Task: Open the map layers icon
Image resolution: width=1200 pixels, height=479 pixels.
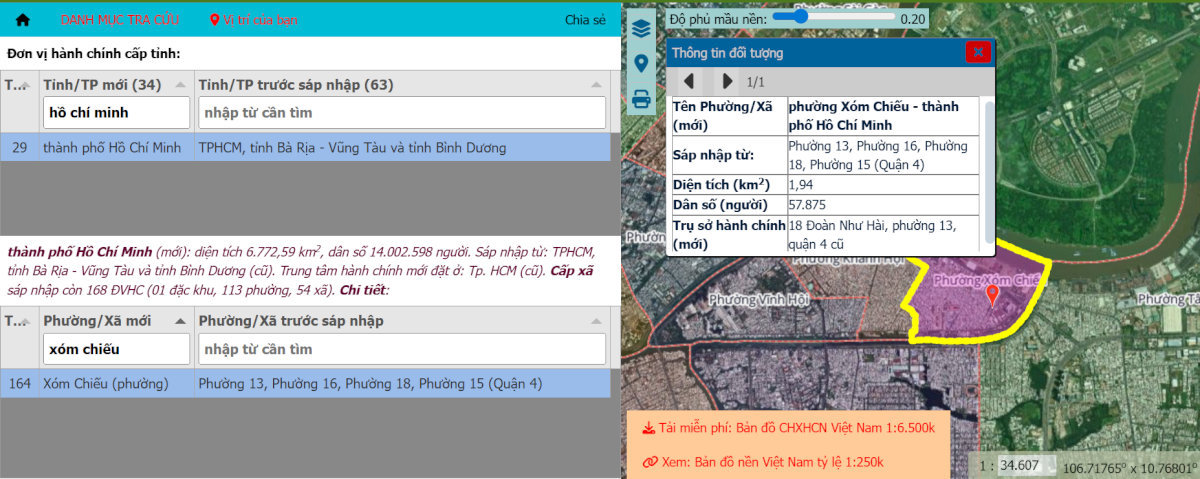Action: tap(642, 29)
